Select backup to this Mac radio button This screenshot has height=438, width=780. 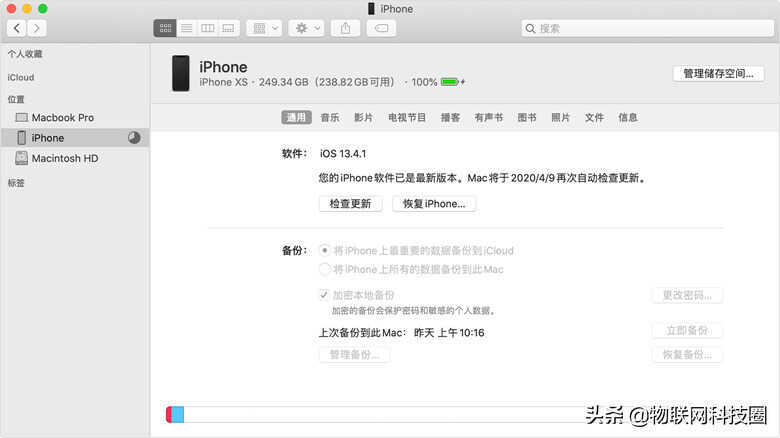coord(324,269)
